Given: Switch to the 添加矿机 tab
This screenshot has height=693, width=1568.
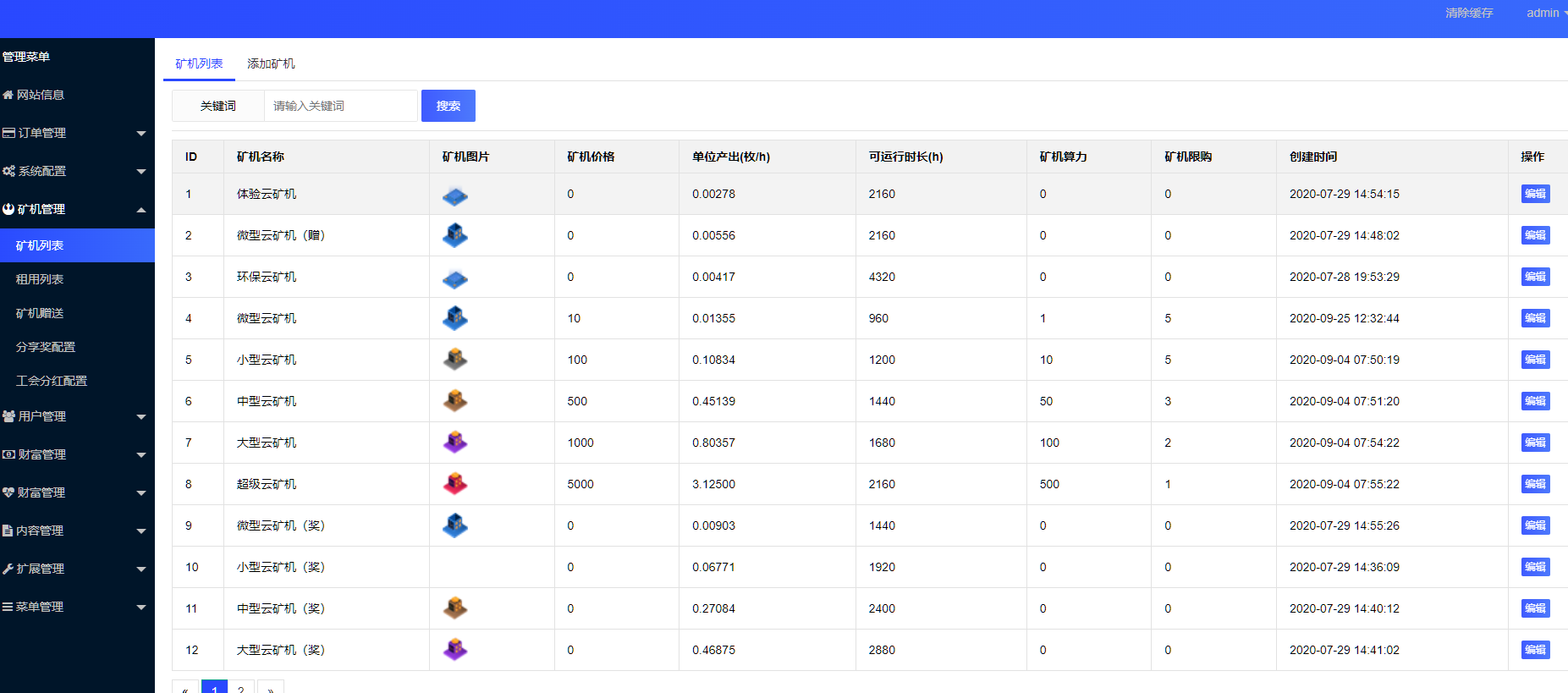Looking at the screenshot, I should tap(271, 63).
